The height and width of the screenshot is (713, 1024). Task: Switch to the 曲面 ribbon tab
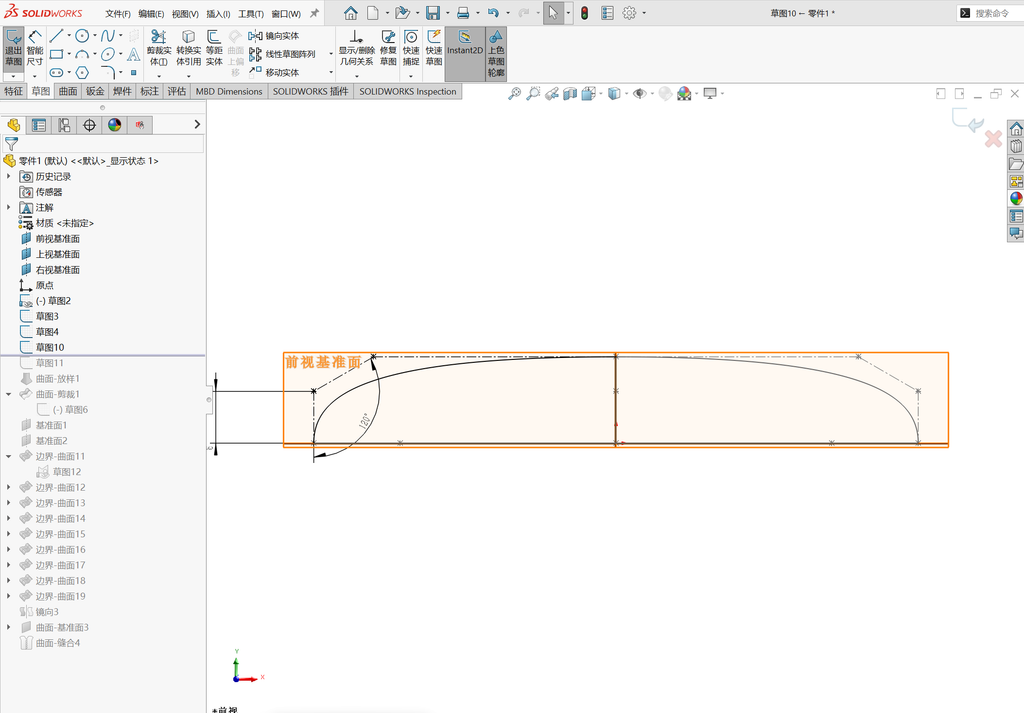pos(68,91)
